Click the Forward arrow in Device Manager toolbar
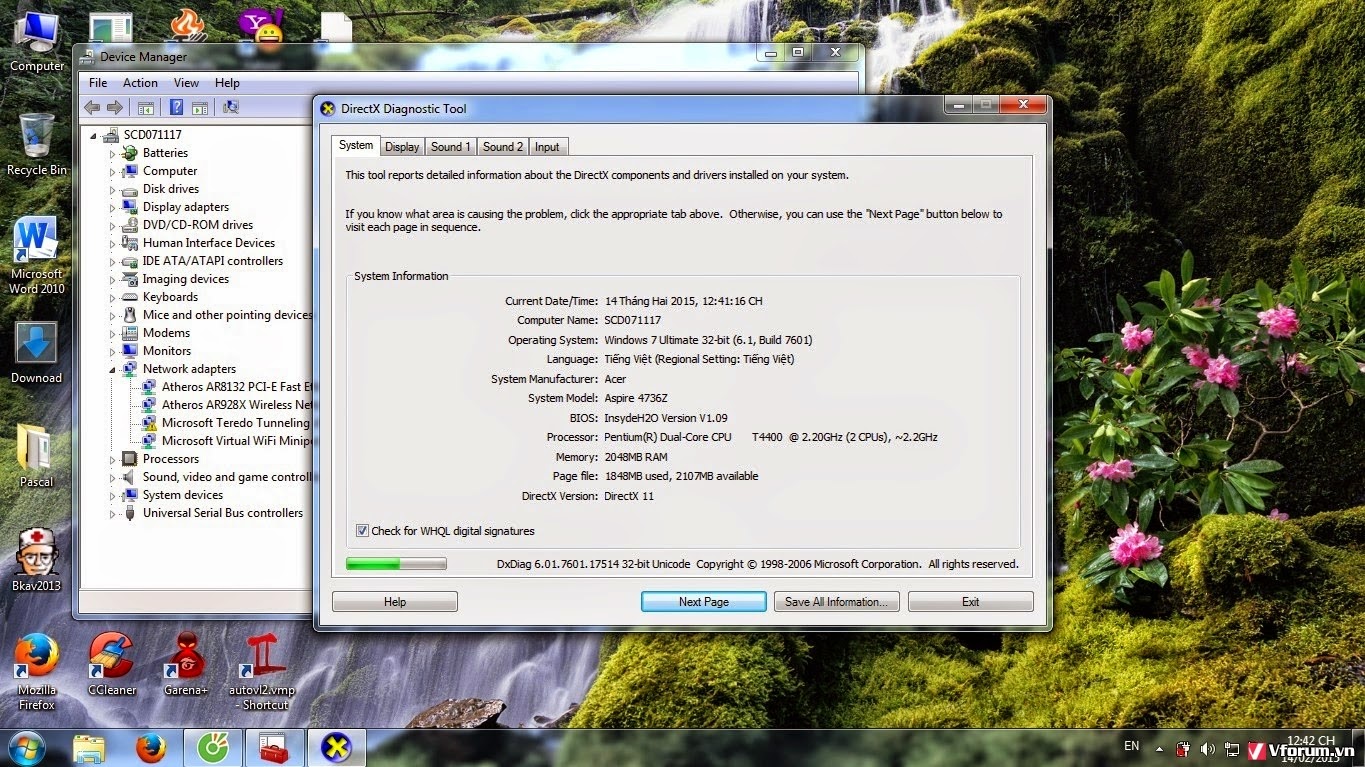This screenshot has width=1365, height=767. click(115, 107)
